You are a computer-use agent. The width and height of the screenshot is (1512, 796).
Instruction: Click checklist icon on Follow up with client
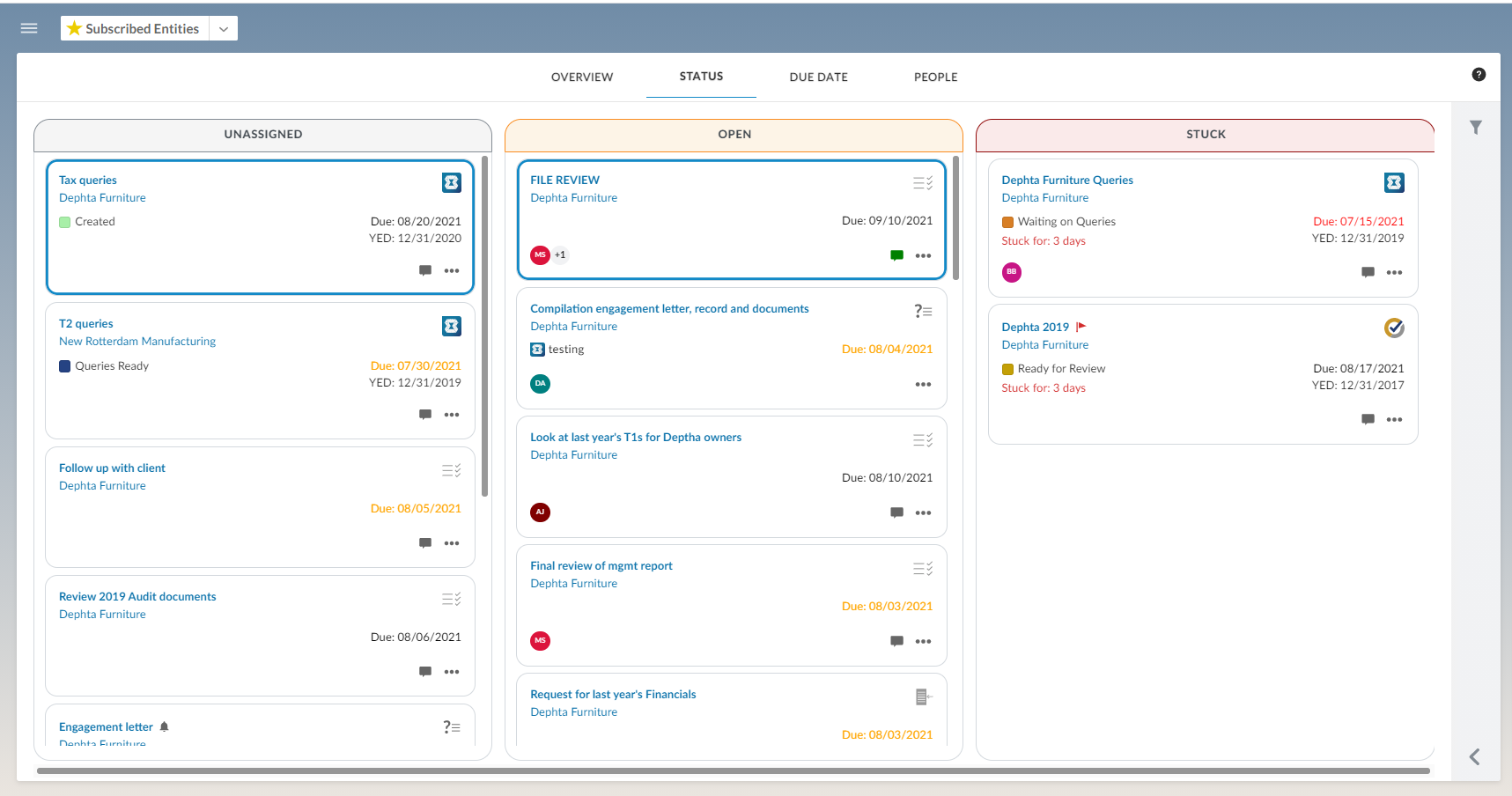tap(452, 471)
